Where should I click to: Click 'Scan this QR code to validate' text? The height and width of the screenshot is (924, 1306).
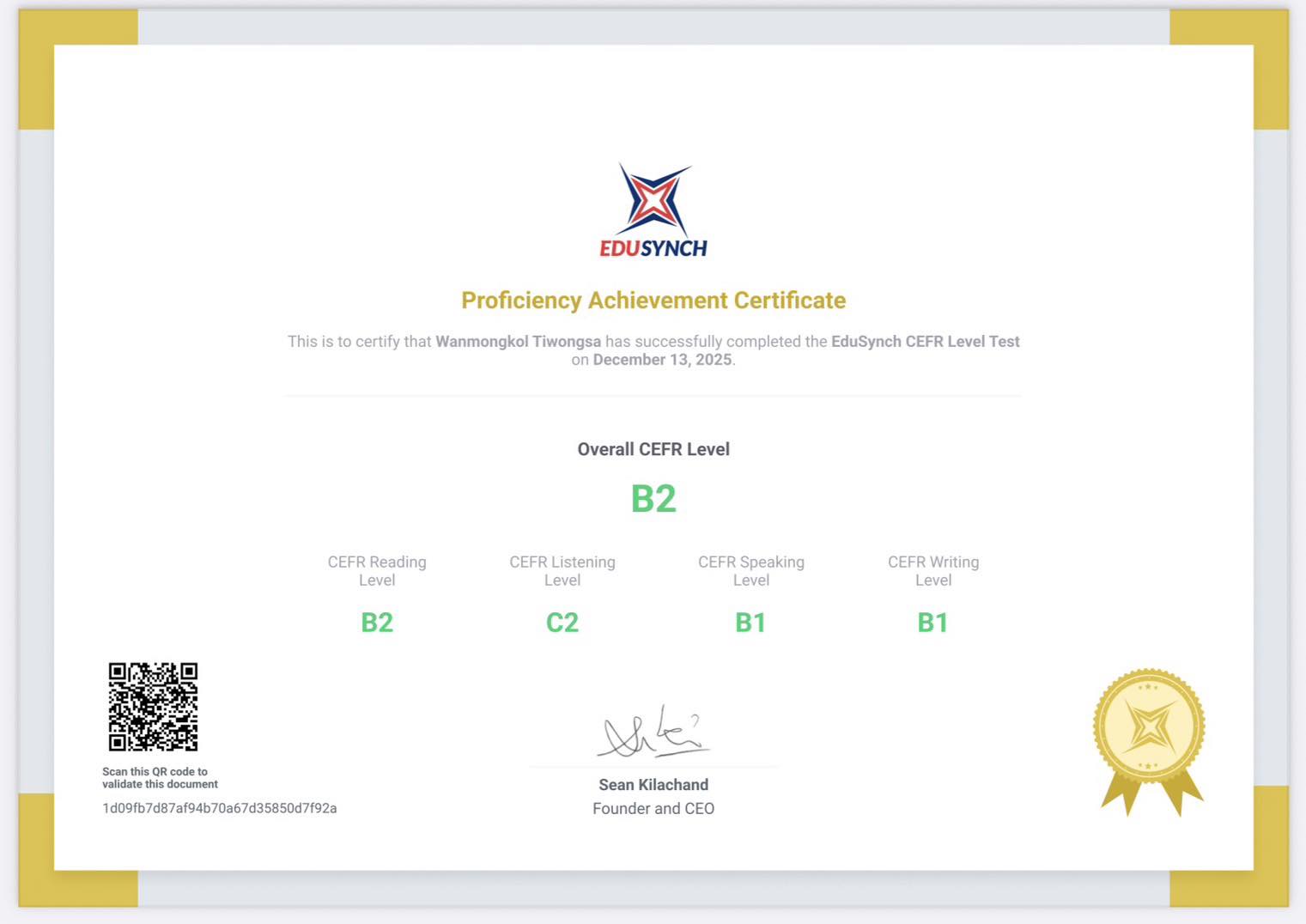pyautogui.click(x=160, y=778)
